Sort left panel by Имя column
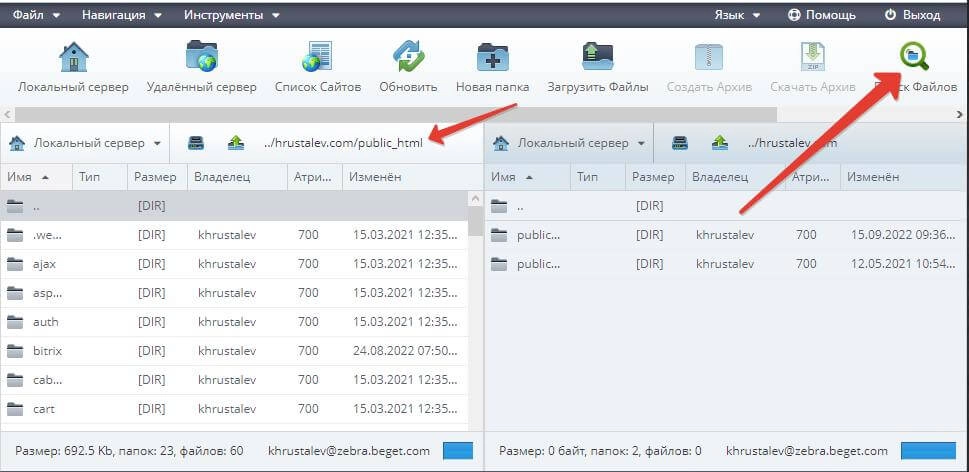The image size is (969, 472). coord(36,177)
